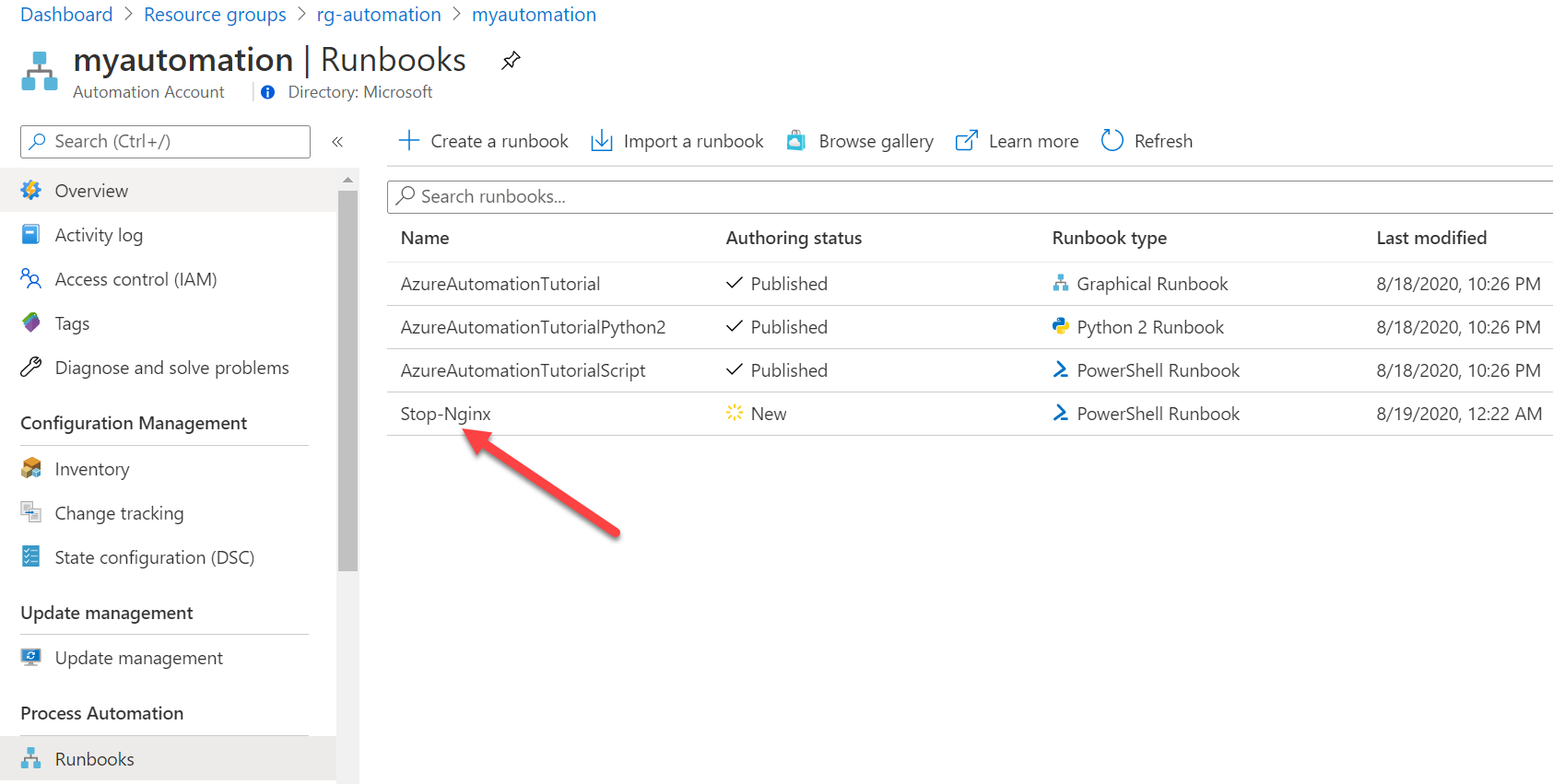Click the Tags icon in sidebar

coord(30,323)
